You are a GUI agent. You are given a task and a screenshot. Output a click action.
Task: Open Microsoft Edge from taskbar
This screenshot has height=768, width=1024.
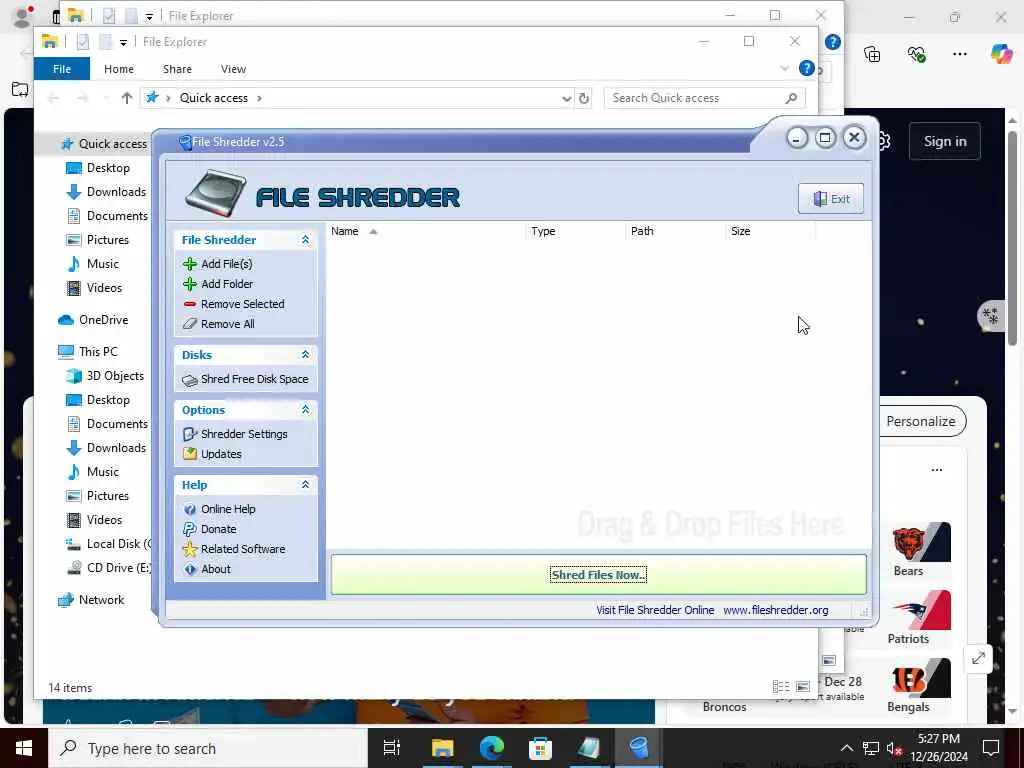(x=492, y=748)
